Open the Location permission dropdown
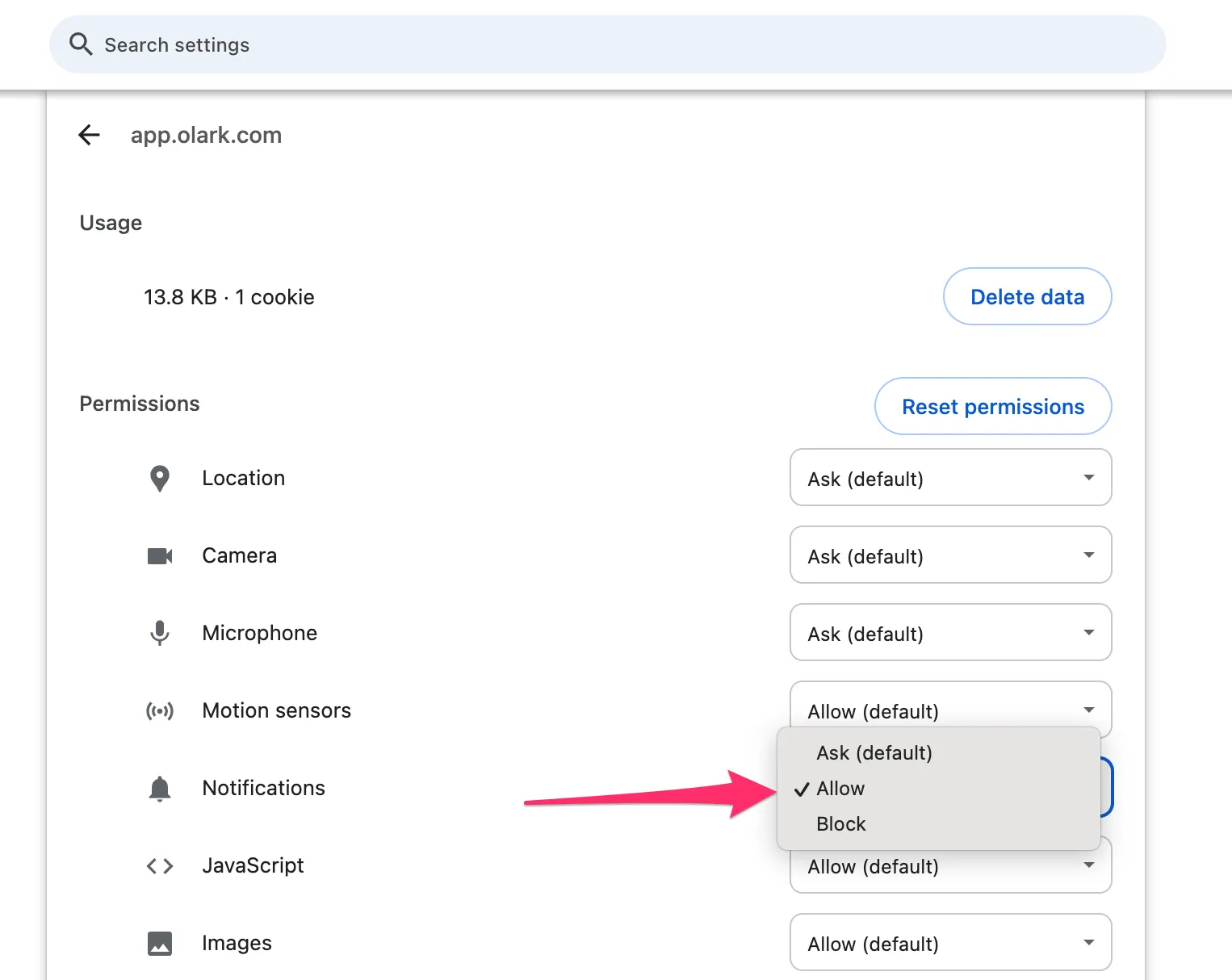 950,478
